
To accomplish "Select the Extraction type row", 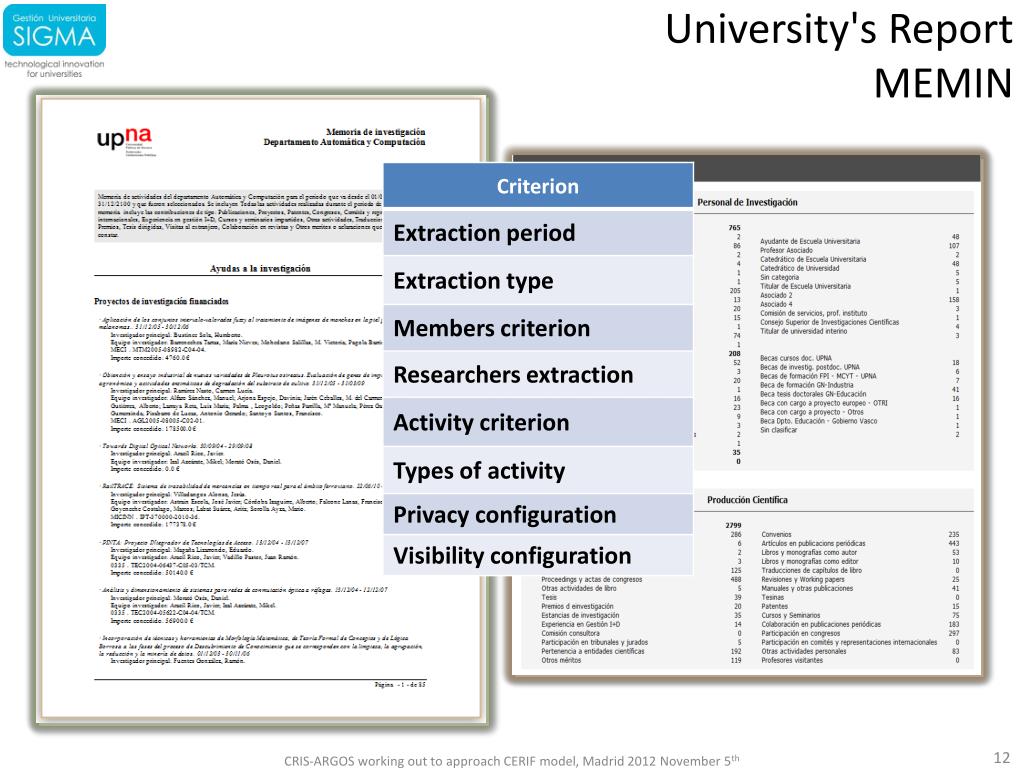I will tap(538, 281).
